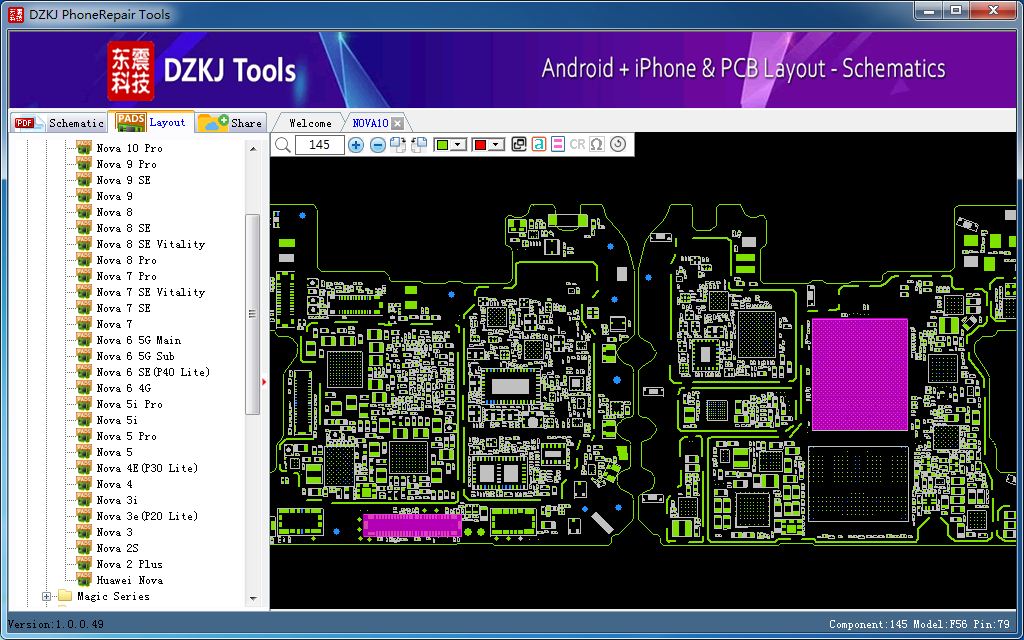Image resolution: width=1024 pixels, height=640 pixels.
Task: Select Nova 2 Plus entry
Action: 129,564
